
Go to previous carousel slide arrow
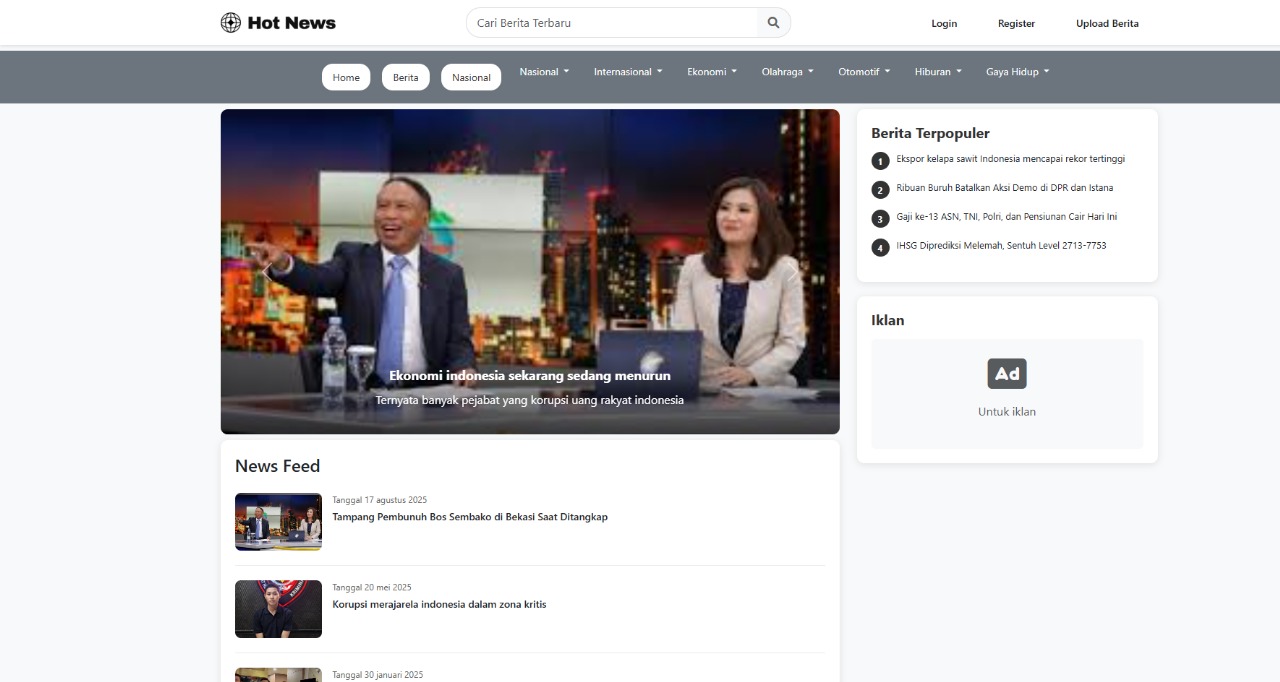[x=267, y=272]
